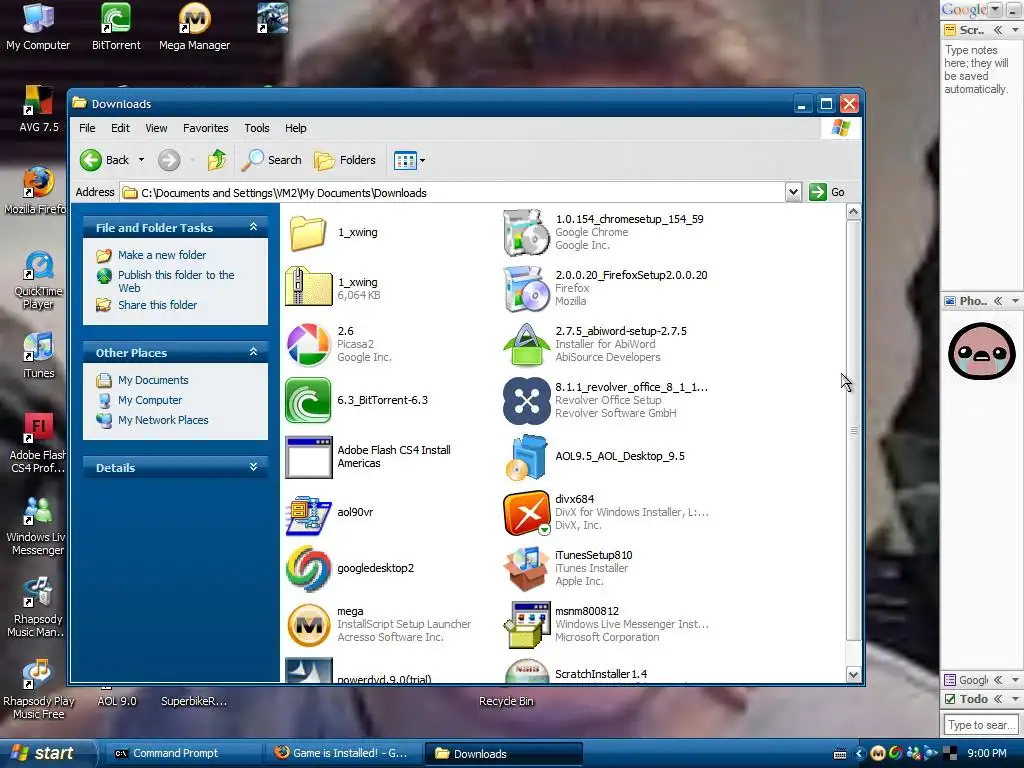The width and height of the screenshot is (1024, 768).
Task: Click Make a new folder
Action: pyautogui.click(x=161, y=255)
